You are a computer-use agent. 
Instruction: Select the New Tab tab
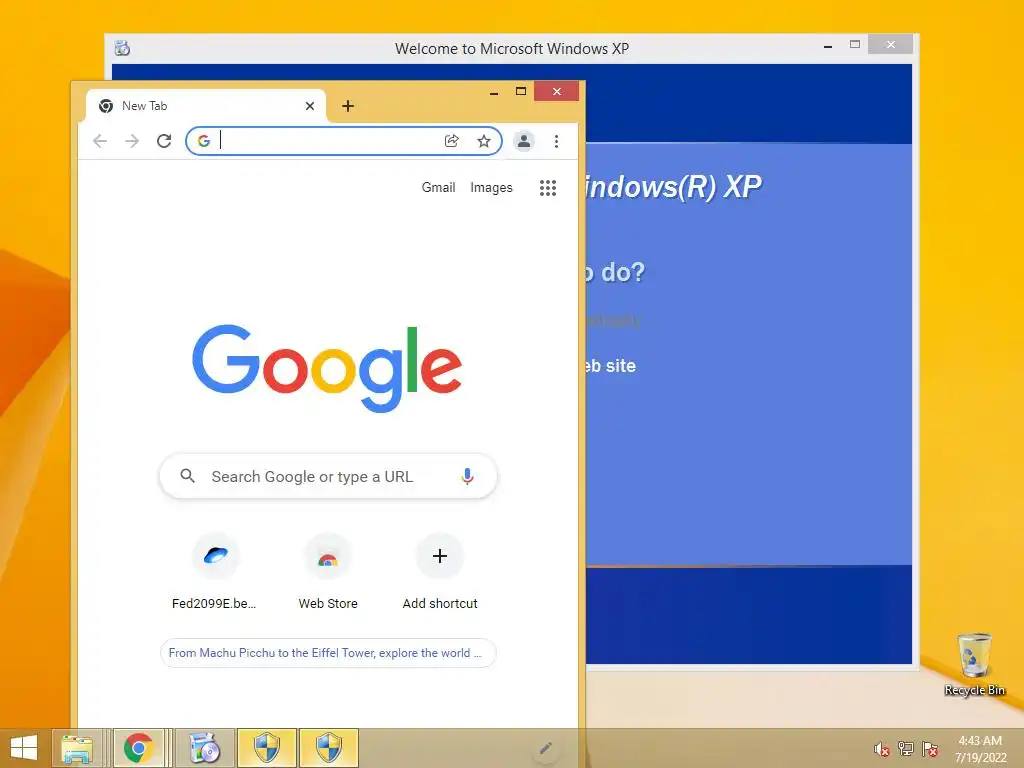pyautogui.click(x=206, y=106)
